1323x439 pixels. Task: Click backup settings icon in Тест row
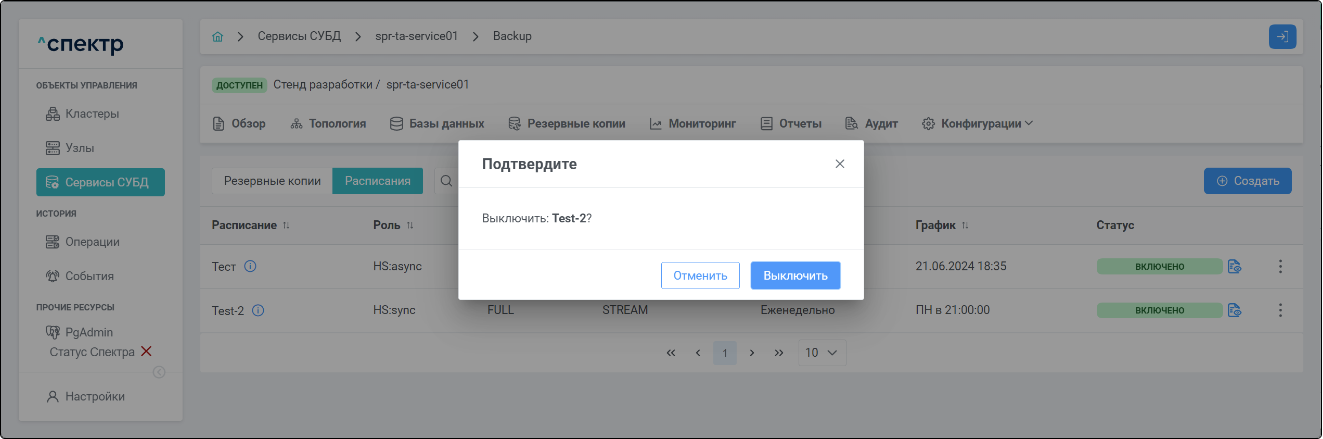pos(1234,267)
